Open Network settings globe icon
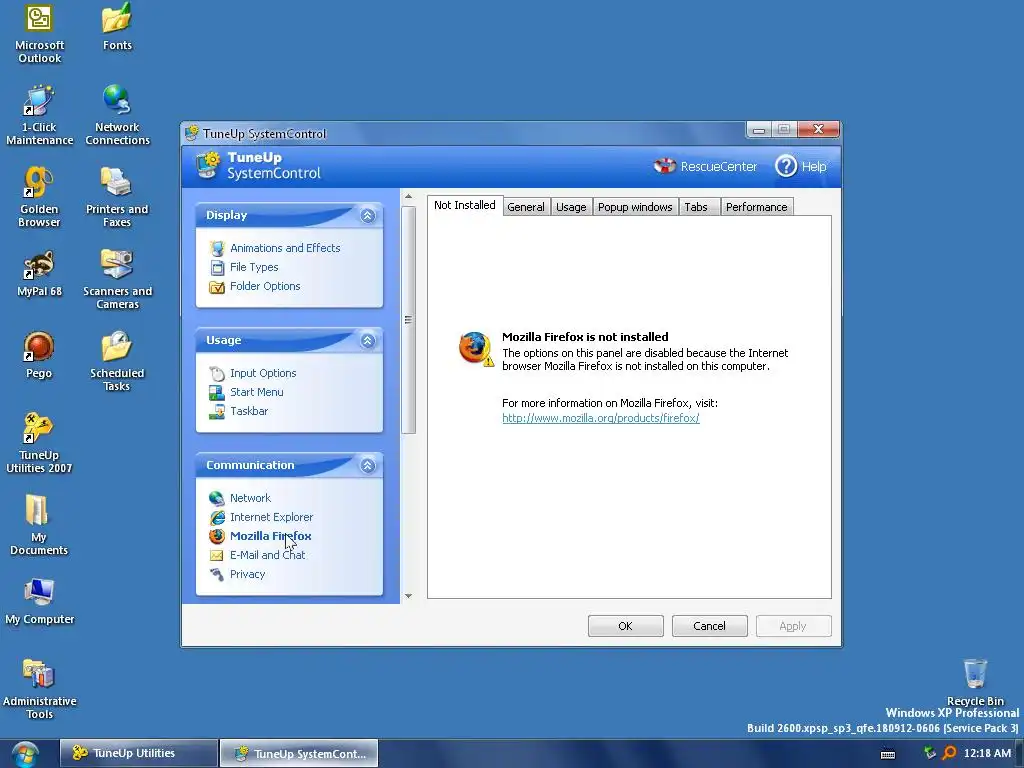The height and width of the screenshot is (768, 1024). 217,498
